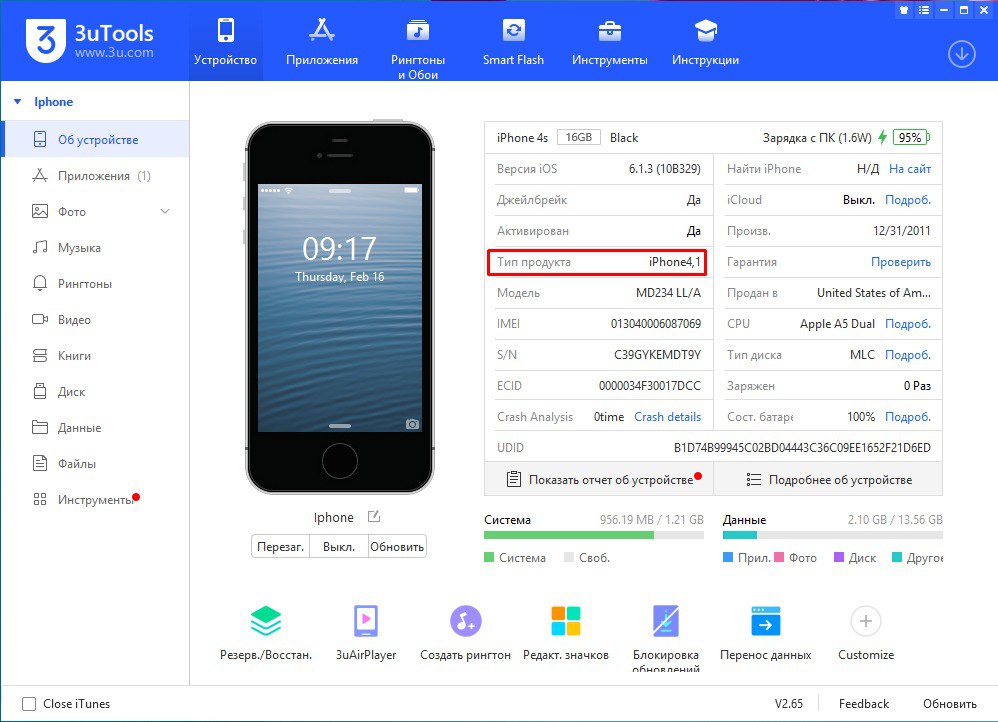The height and width of the screenshot is (722, 998).
Task: Click Feedback in status bar
Action: [x=864, y=704]
